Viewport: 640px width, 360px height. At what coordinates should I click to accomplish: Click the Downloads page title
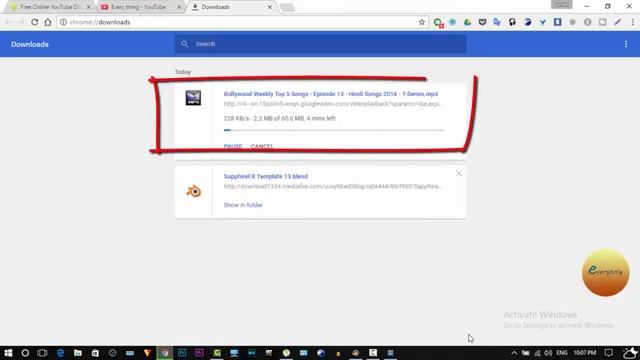pyautogui.click(x=30, y=44)
